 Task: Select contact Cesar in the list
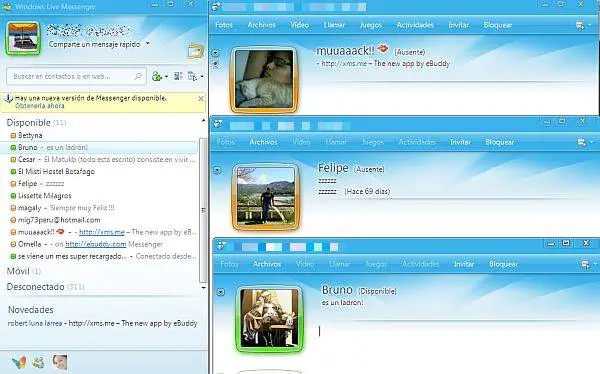click(99, 160)
